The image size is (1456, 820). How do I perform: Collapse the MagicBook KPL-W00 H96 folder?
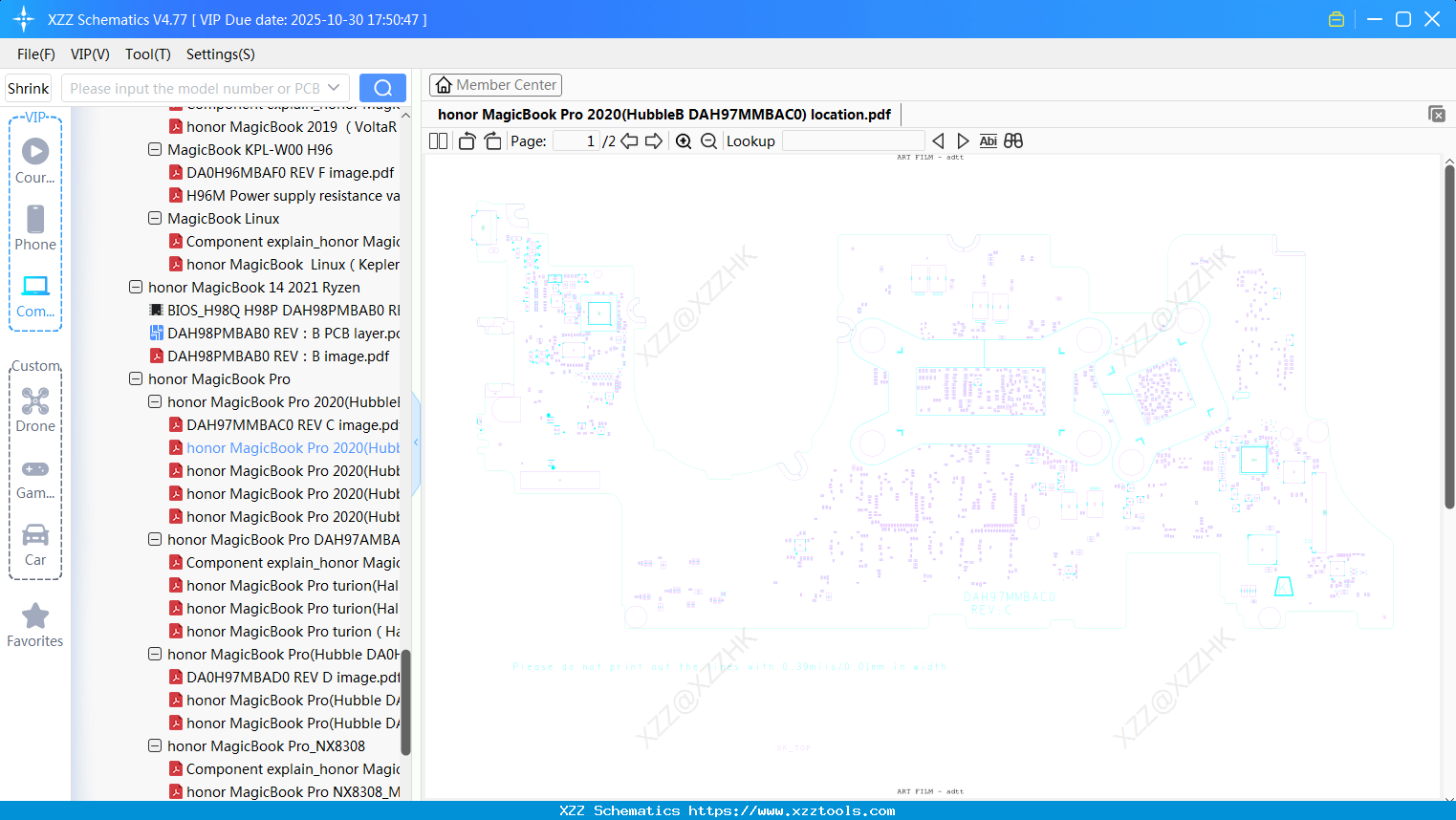[x=155, y=149]
